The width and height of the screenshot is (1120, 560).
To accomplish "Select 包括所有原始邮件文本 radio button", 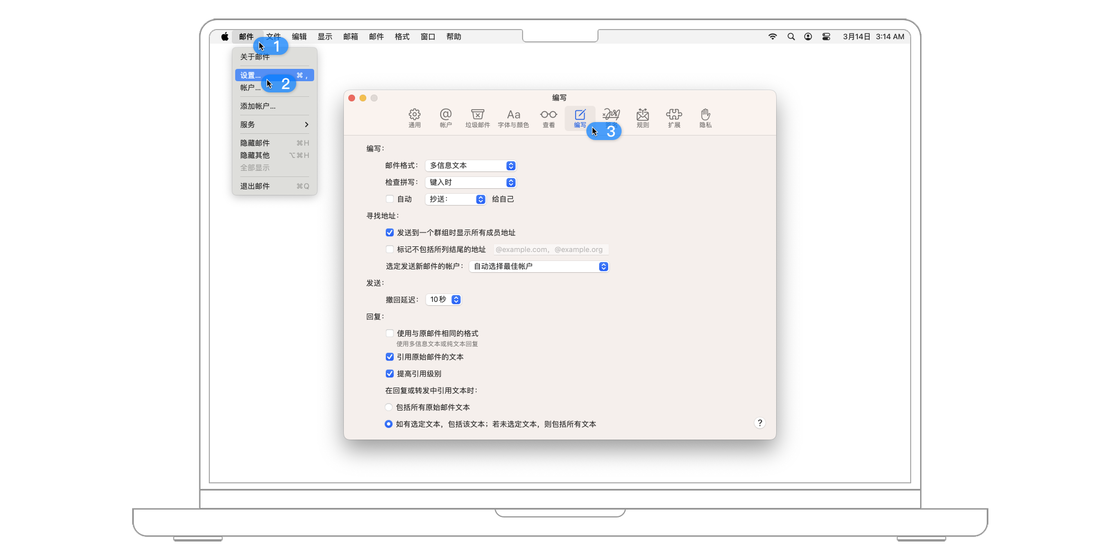I will click(x=389, y=407).
